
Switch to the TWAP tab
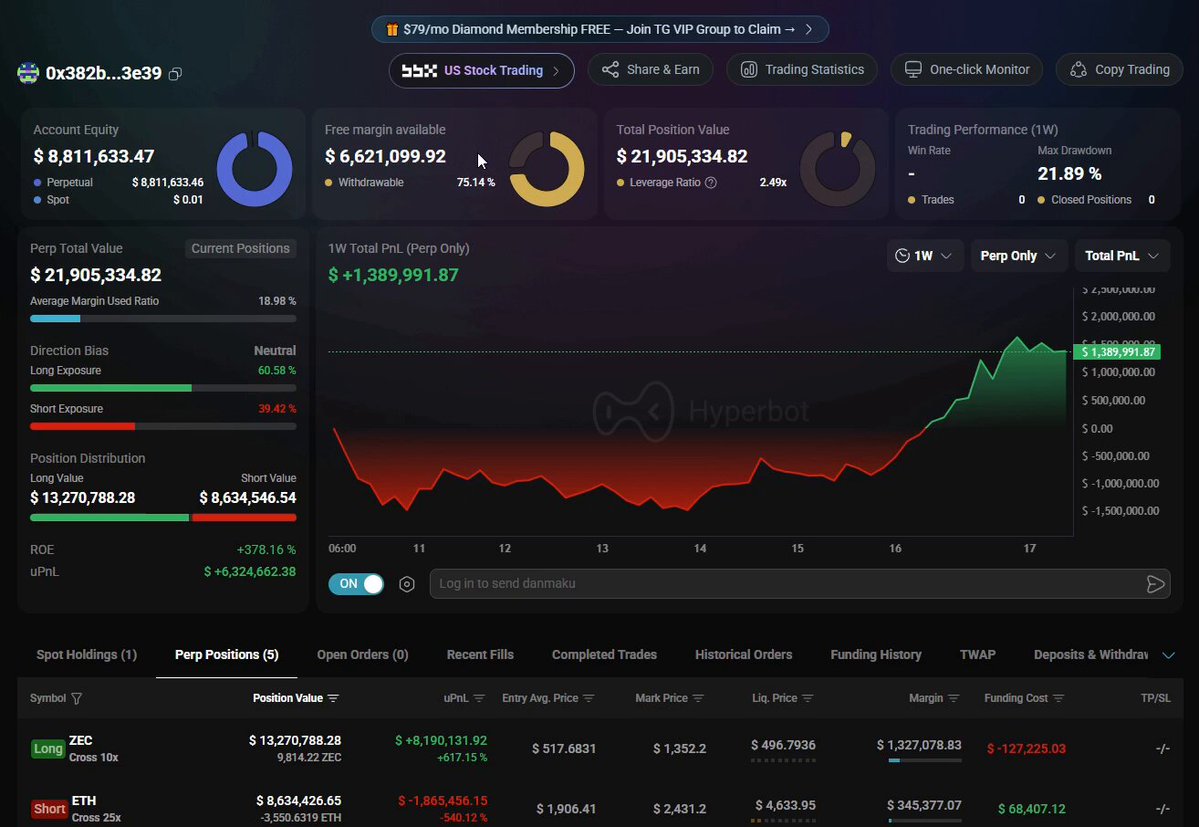tap(977, 655)
